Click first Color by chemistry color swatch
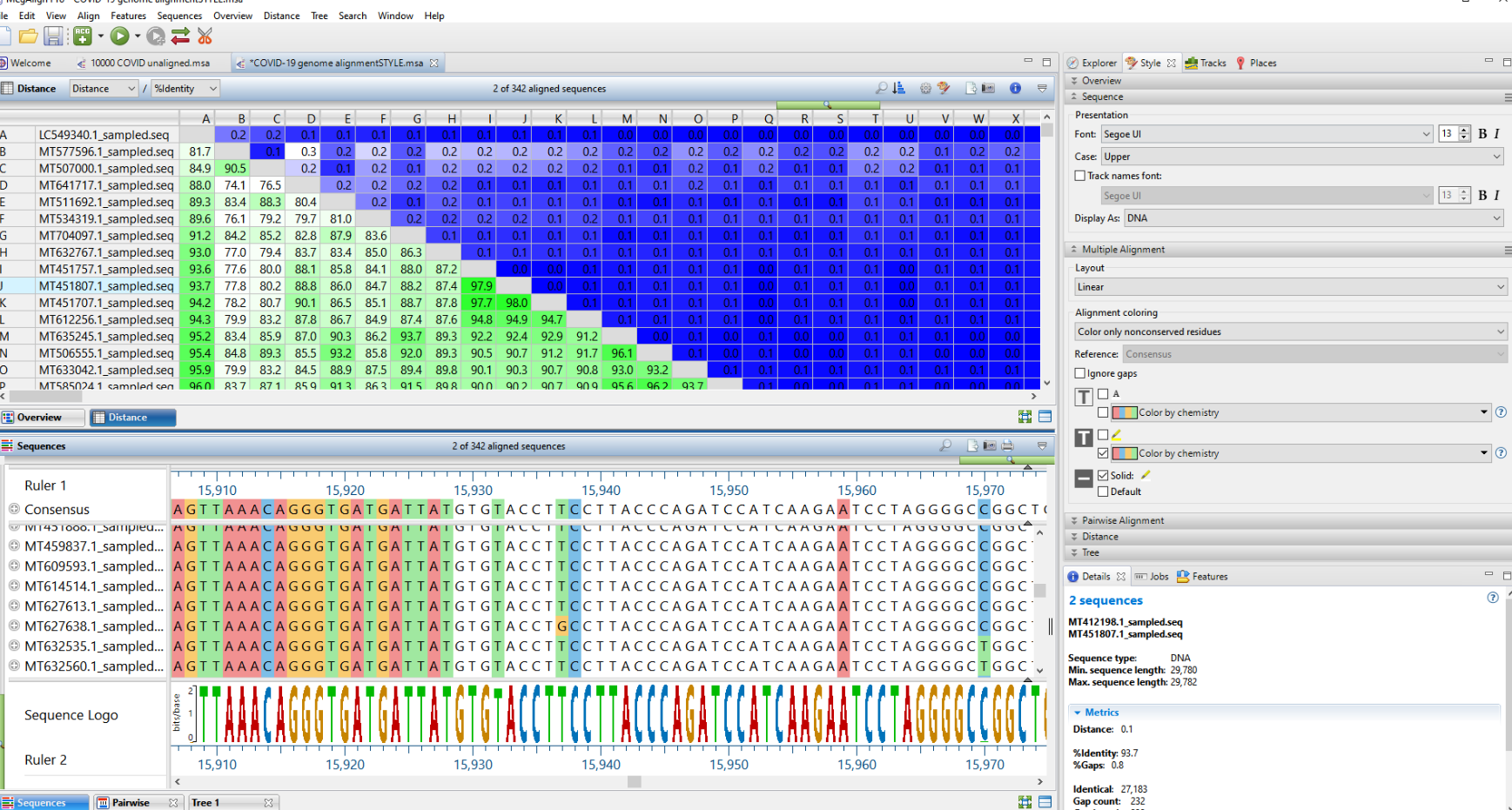This screenshot has width=1512, height=810. 1125,412
